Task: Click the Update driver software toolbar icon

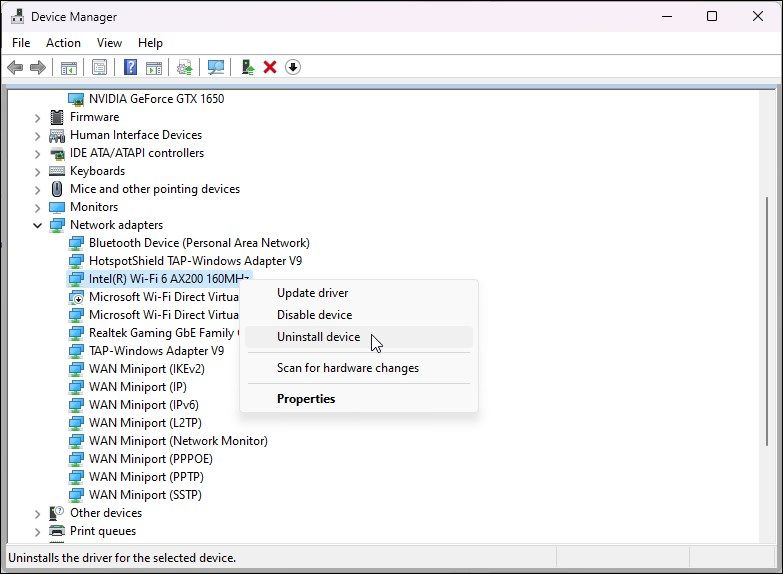Action: [185, 67]
